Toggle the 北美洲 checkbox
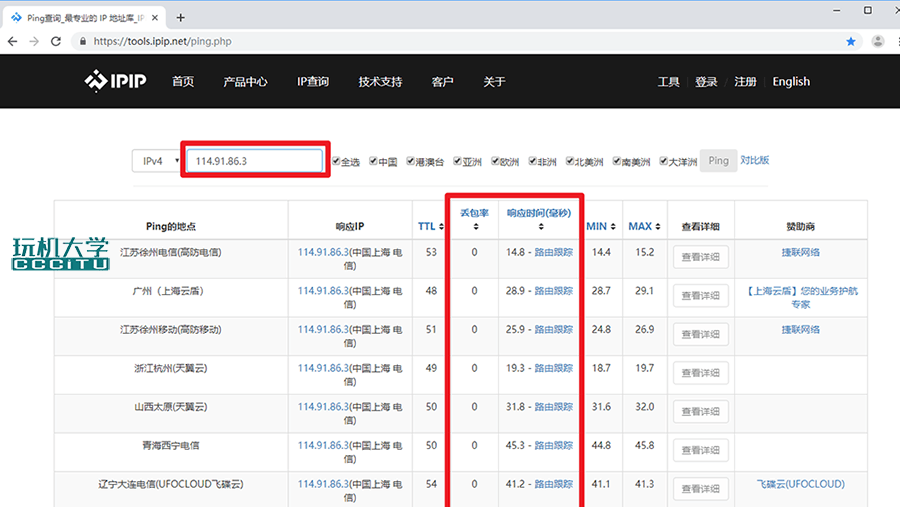This screenshot has width=900, height=507. click(570, 161)
